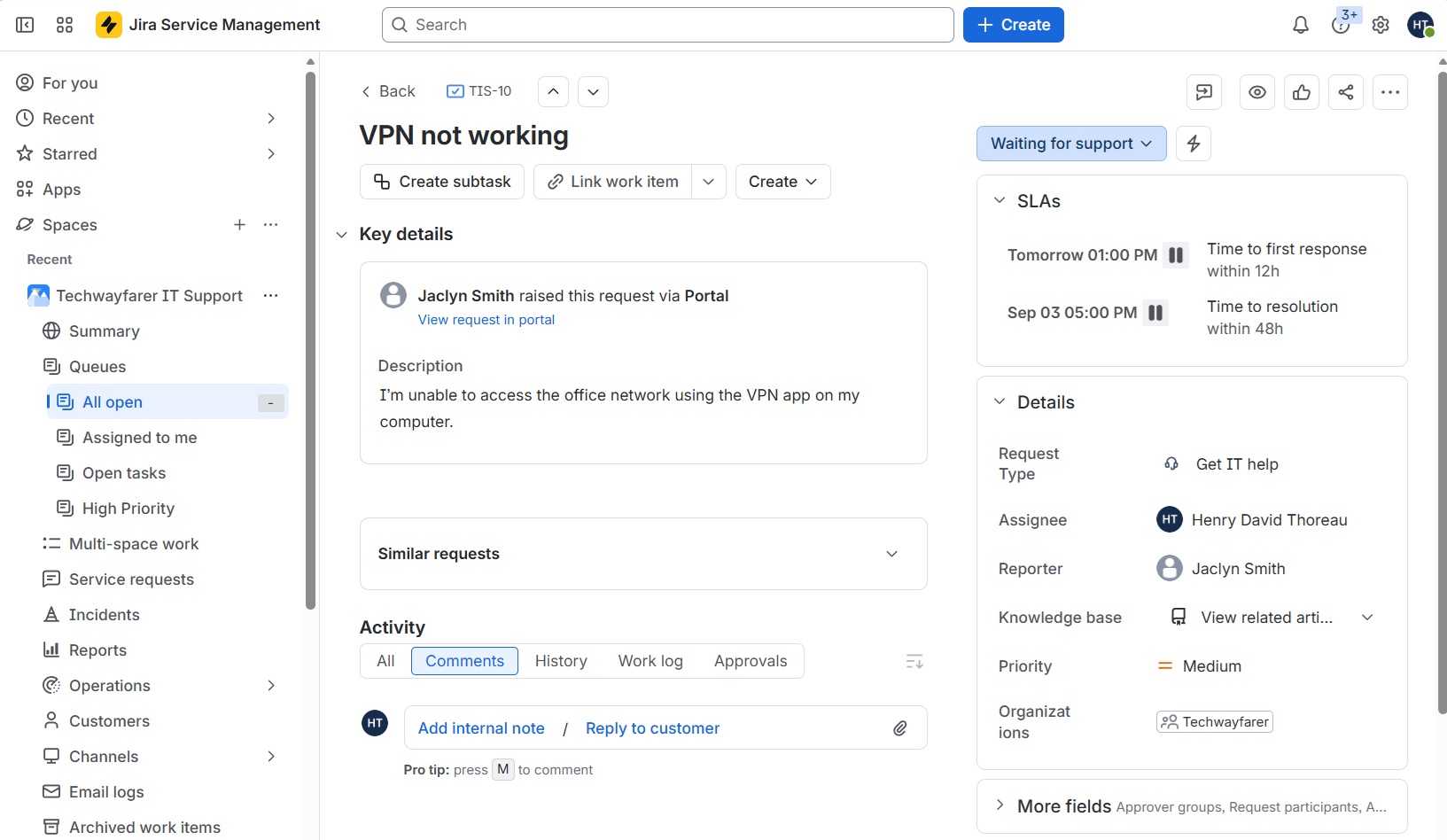Click View request in portal link
Viewport: 1447px width, 840px height.
pyautogui.click(x=486, y=320)
